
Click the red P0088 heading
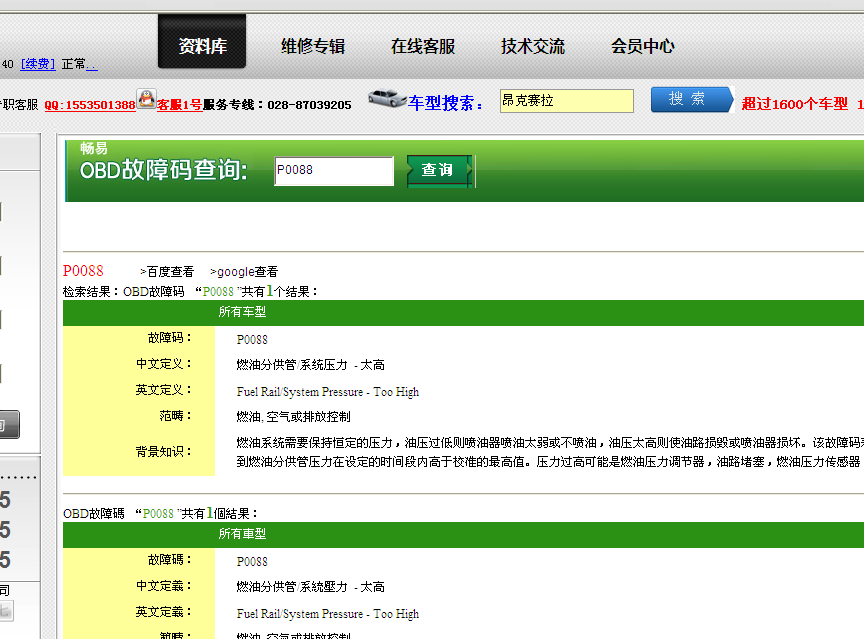pyautogui.click(x=83, y=271)
